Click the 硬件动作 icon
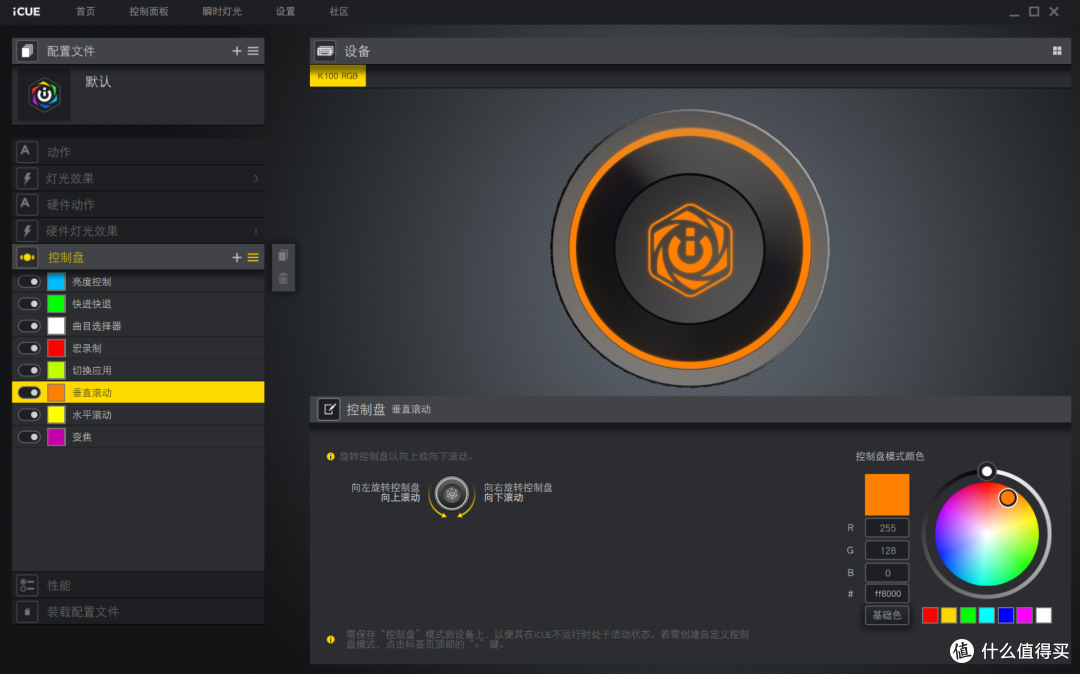The width and height of the screenshot is (1080, 674). [26, 204]
